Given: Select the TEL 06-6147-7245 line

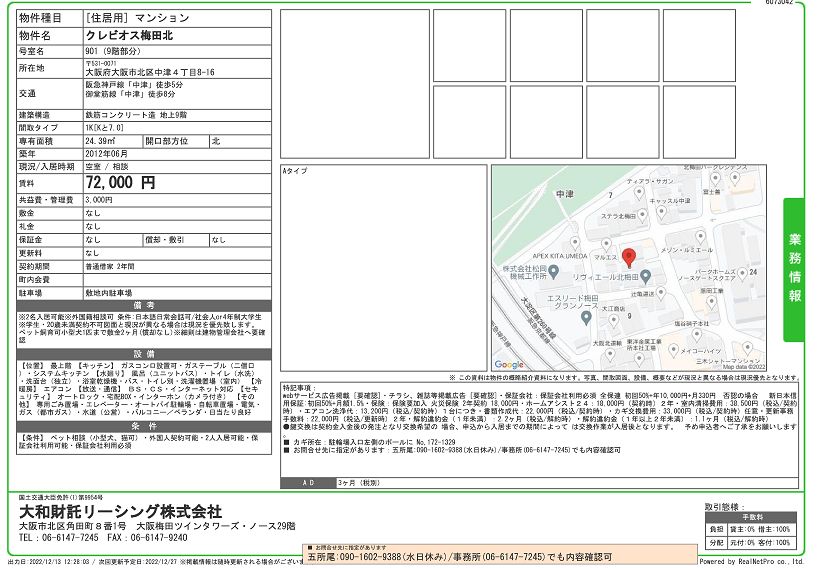Looking at the screenshot, I should pos(59,538).
